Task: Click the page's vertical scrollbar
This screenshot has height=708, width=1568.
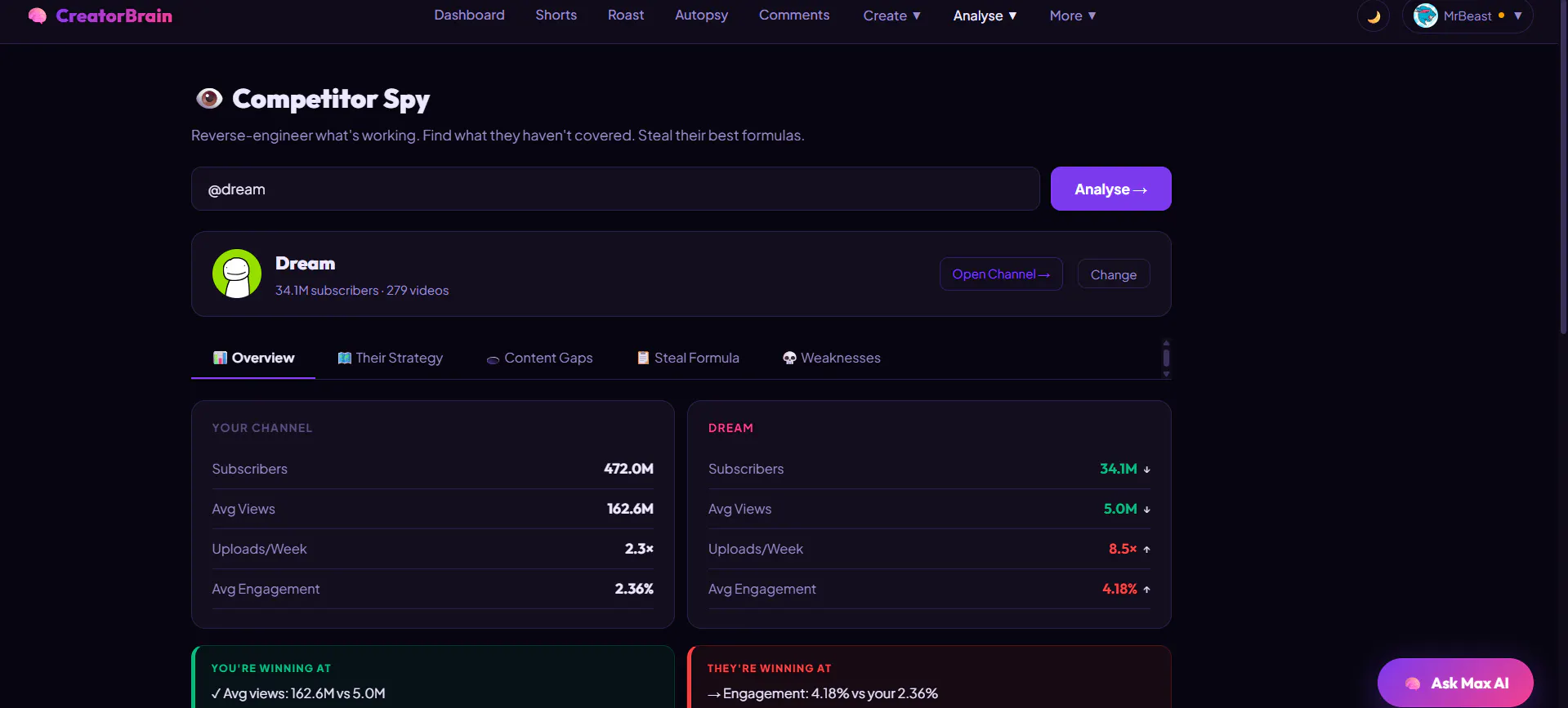Action: pos(1563,167)
